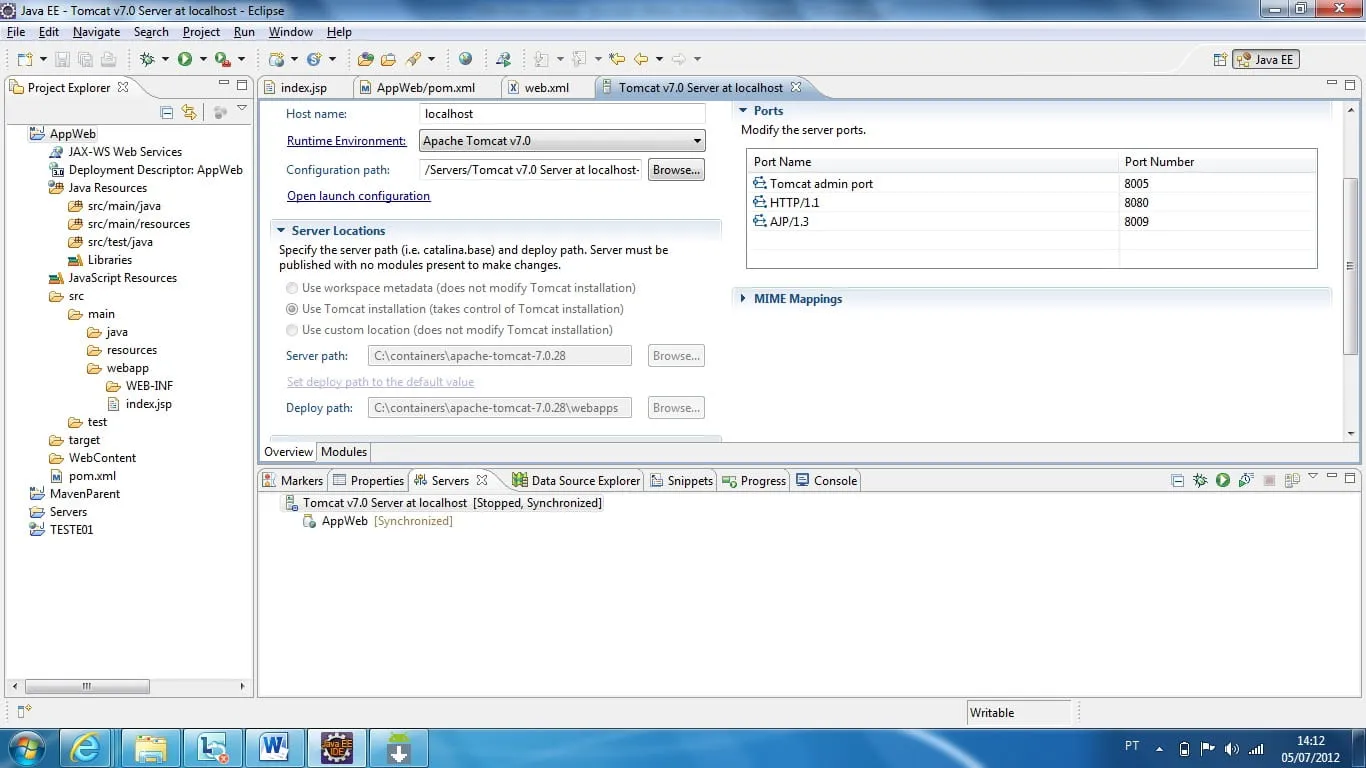Image resolution: width=1366 pixels, height=768 pixels.
Task: Switch to the AppWeb/pom.xml editor tab
Action: pyautogui.click(x=425, y=88)
